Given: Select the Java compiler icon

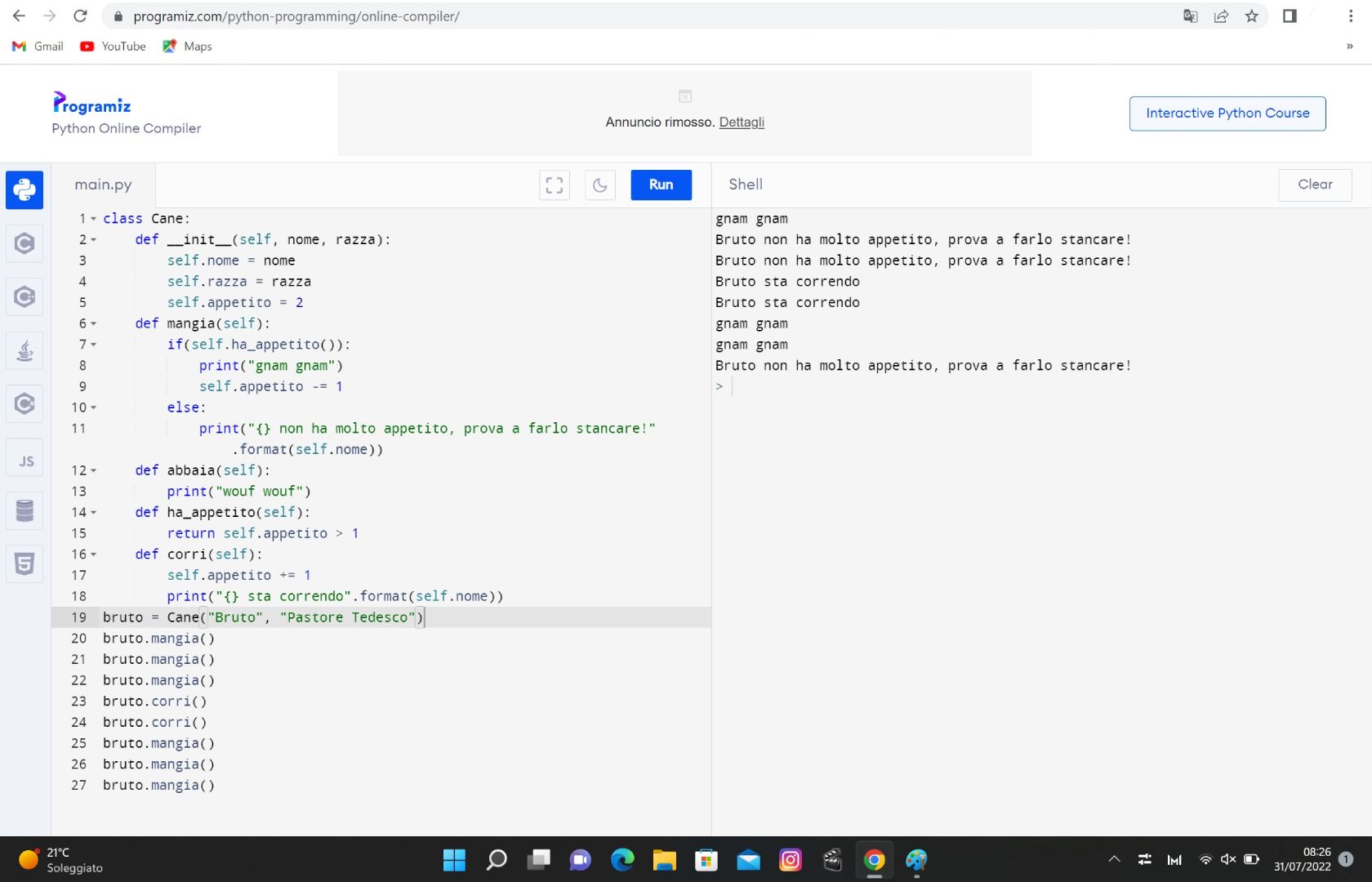Looking at the screenshot, I should coord(24,350).
